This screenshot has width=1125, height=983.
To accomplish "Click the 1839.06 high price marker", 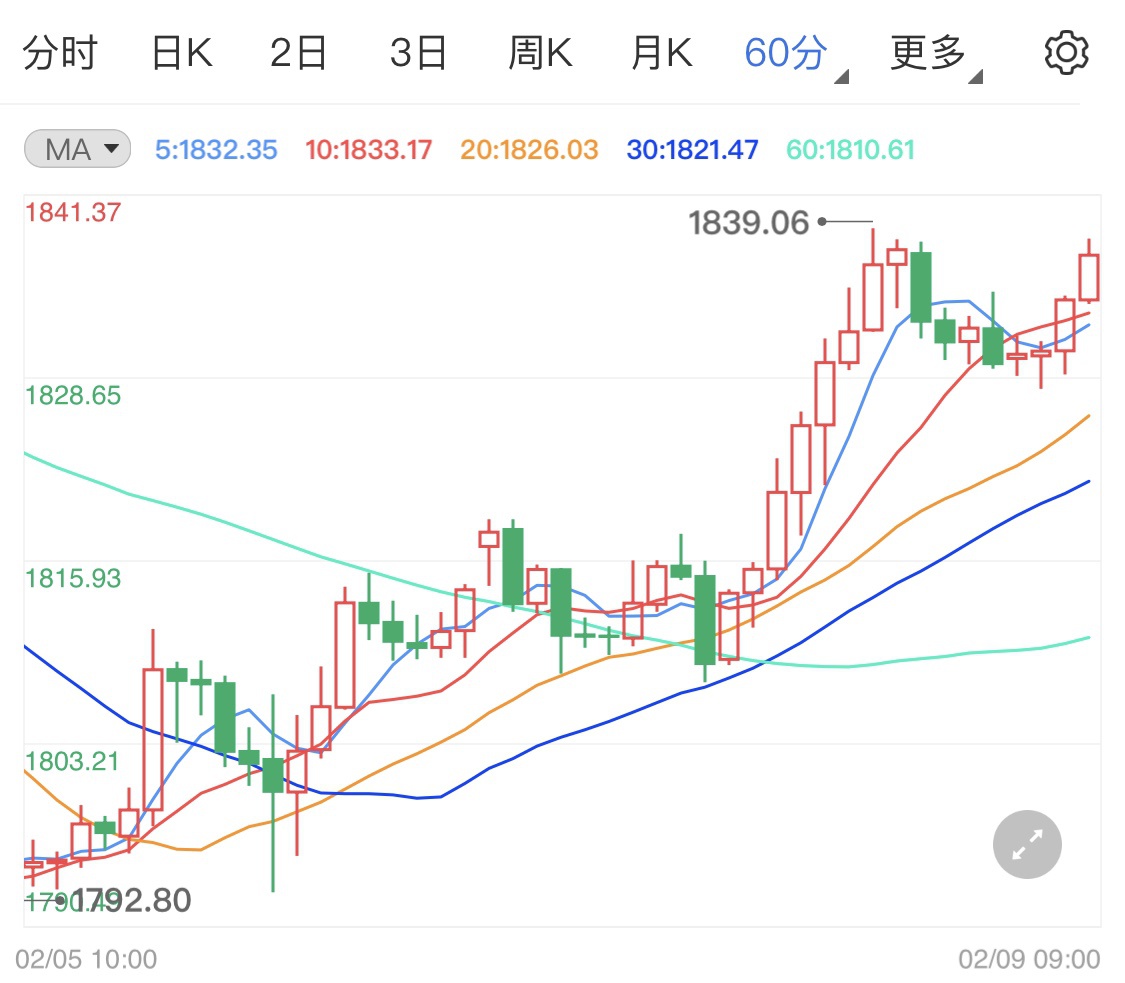I will (748, 223).
